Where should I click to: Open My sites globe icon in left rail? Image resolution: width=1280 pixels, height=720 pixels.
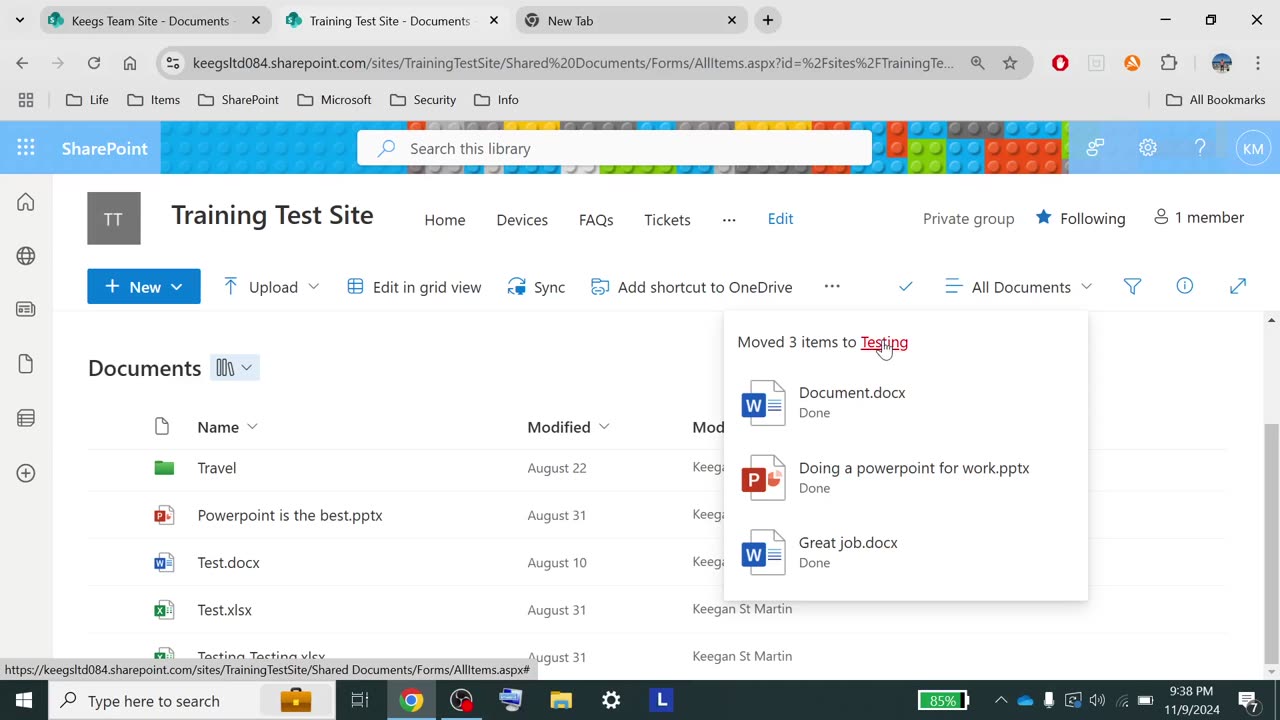[26, 256]
